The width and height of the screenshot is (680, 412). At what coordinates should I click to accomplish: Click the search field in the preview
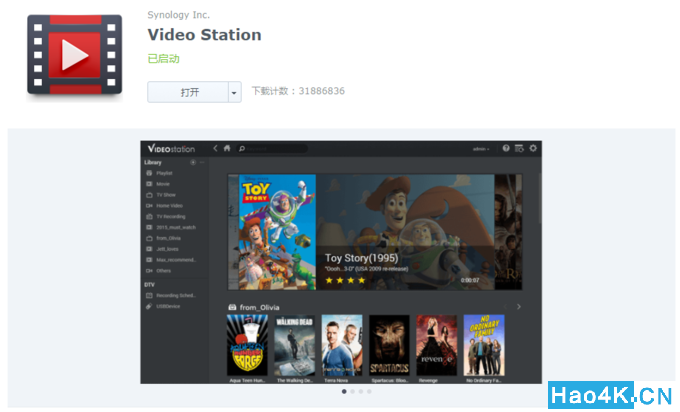click(x=272, y=148)
